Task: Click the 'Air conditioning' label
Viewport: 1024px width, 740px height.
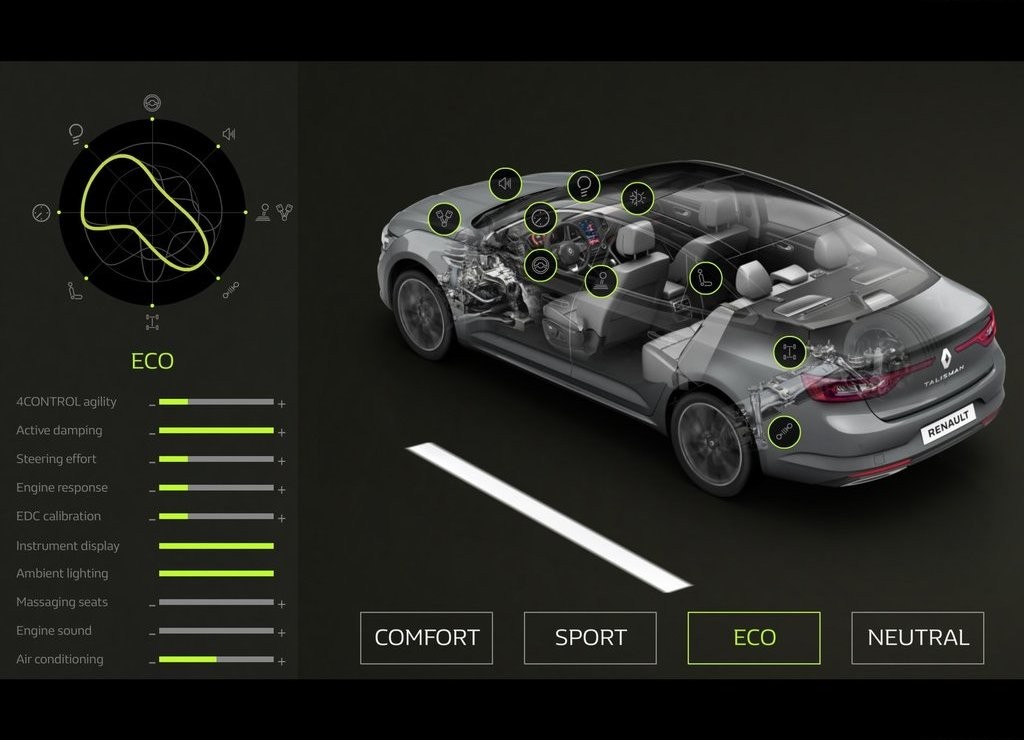Action: [x=60, y=660]
